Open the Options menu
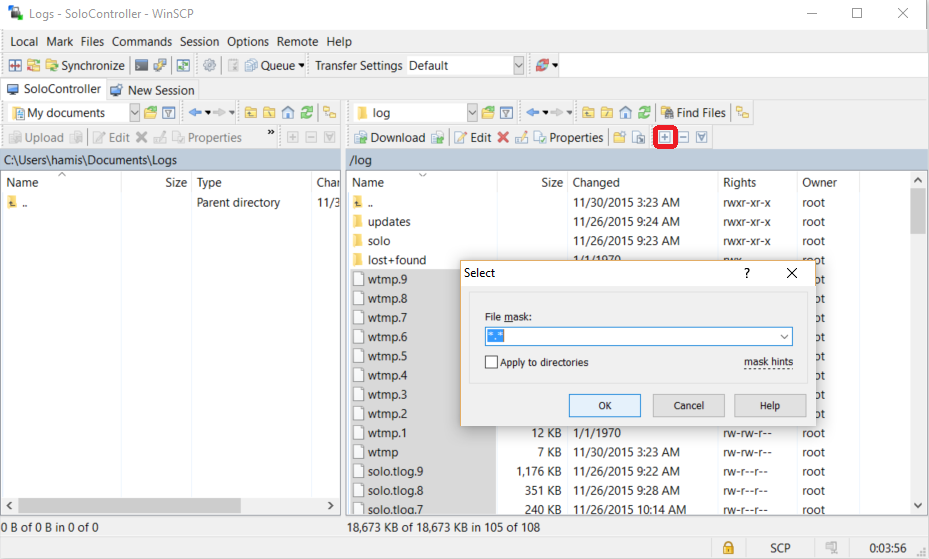 coord(248,41)
